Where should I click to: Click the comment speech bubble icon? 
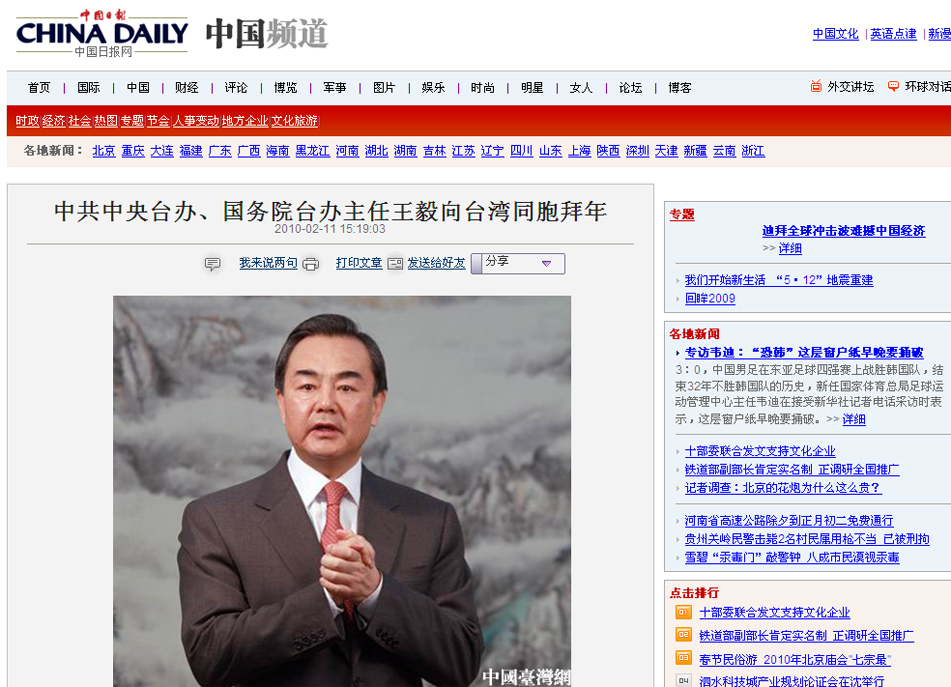[212, 264]
